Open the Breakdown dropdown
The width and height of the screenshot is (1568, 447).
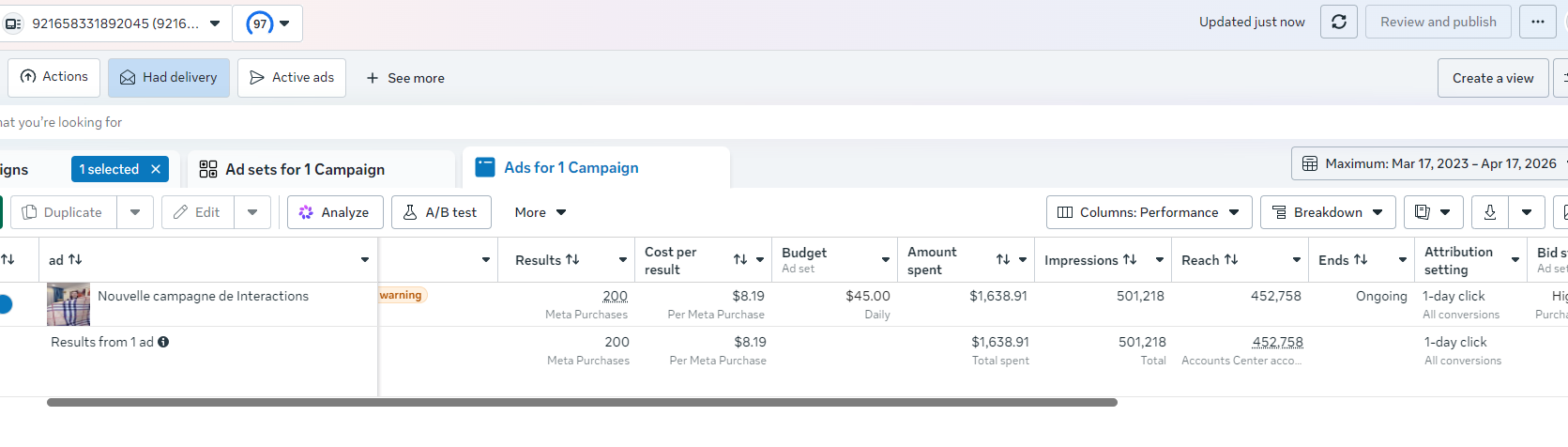[x=1328, y=212]
